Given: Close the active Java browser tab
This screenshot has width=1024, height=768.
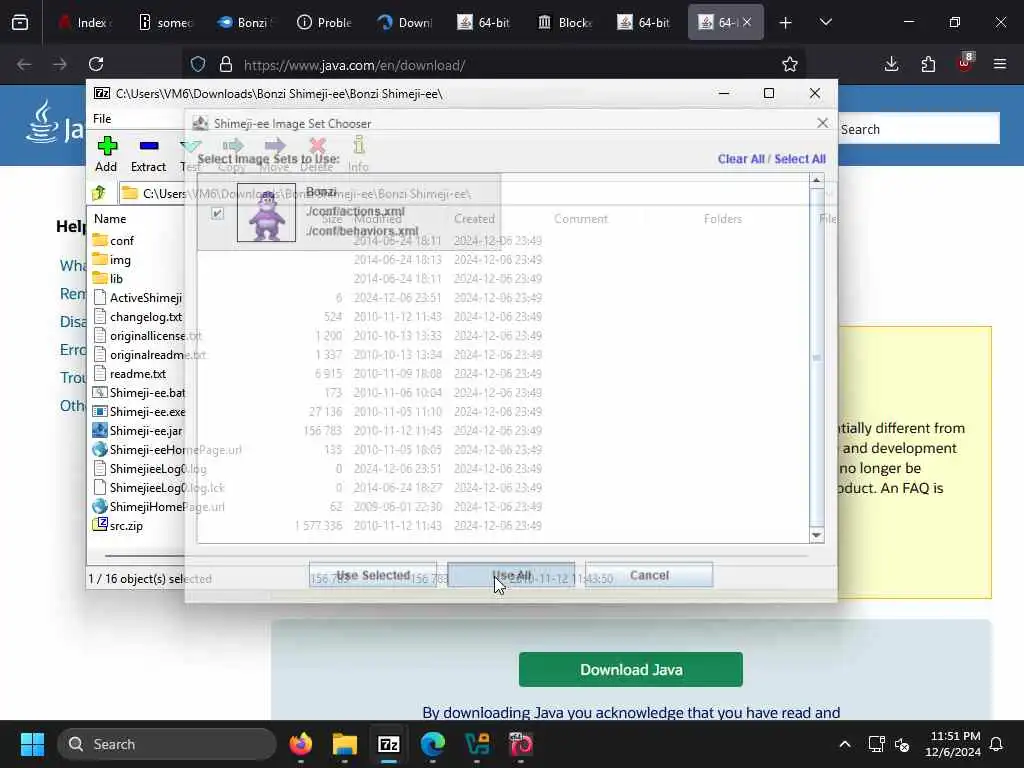Looking at the screenshot, I should point(747,22).
